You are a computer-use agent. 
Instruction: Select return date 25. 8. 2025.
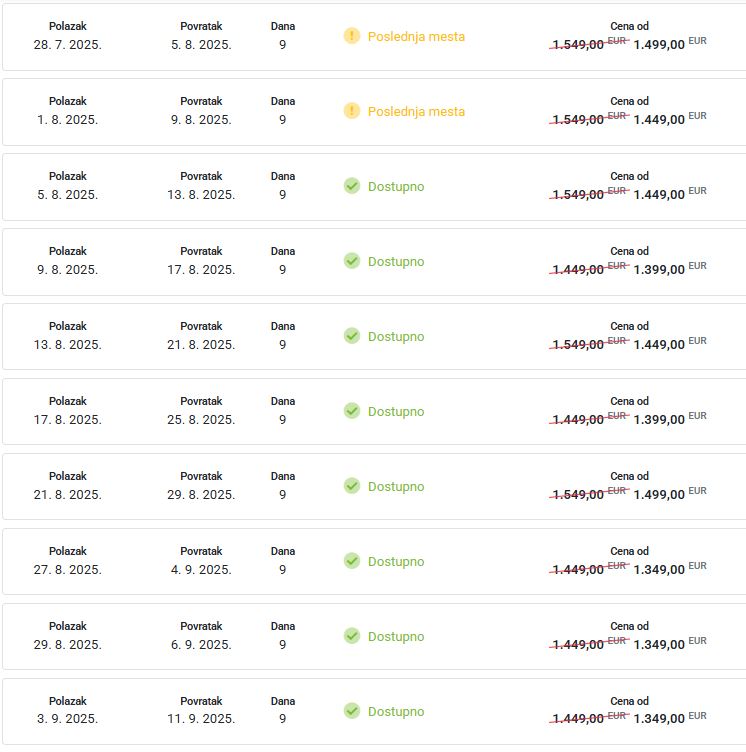pos(201,419)
